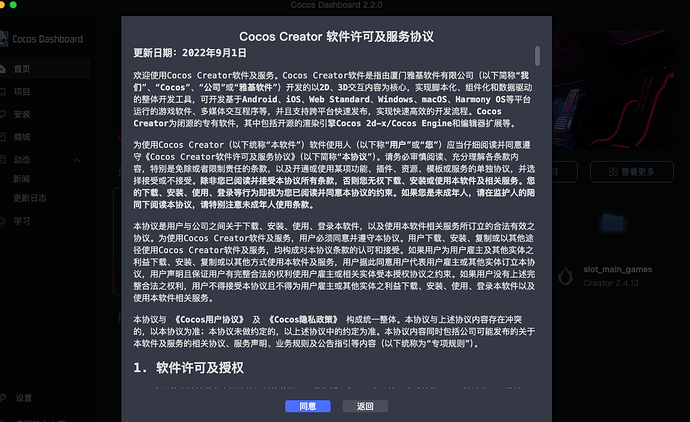Image resolution: width=690 pixels, height=422 pixels.
Task: Open the slot_main_games project
Action: pyautogui.click(x=617, y=269)
